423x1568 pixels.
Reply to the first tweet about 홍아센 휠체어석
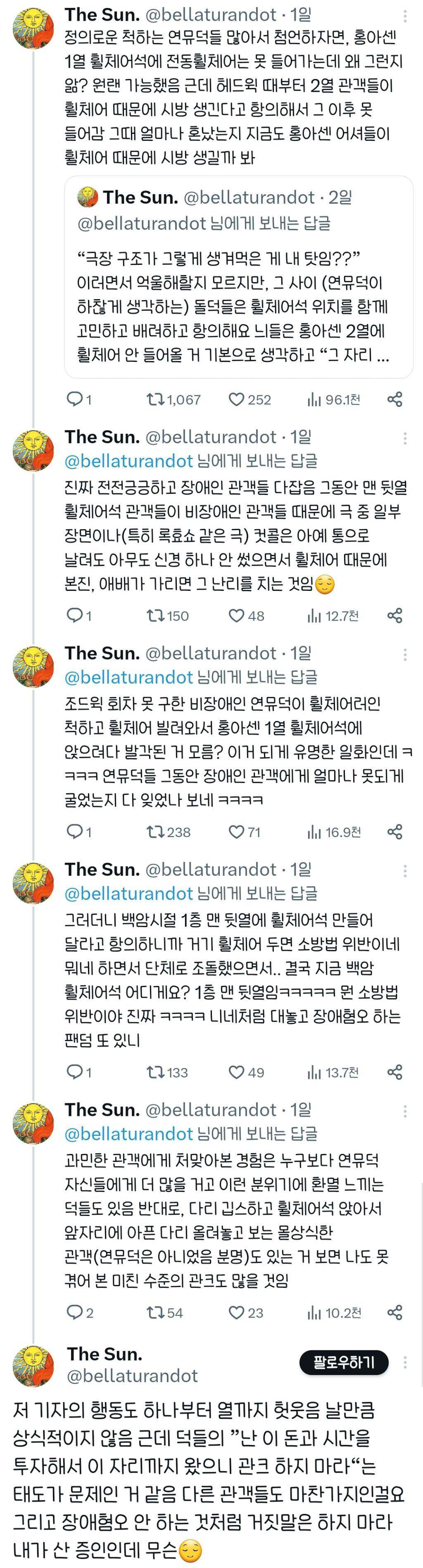click(x=75, y=399)
